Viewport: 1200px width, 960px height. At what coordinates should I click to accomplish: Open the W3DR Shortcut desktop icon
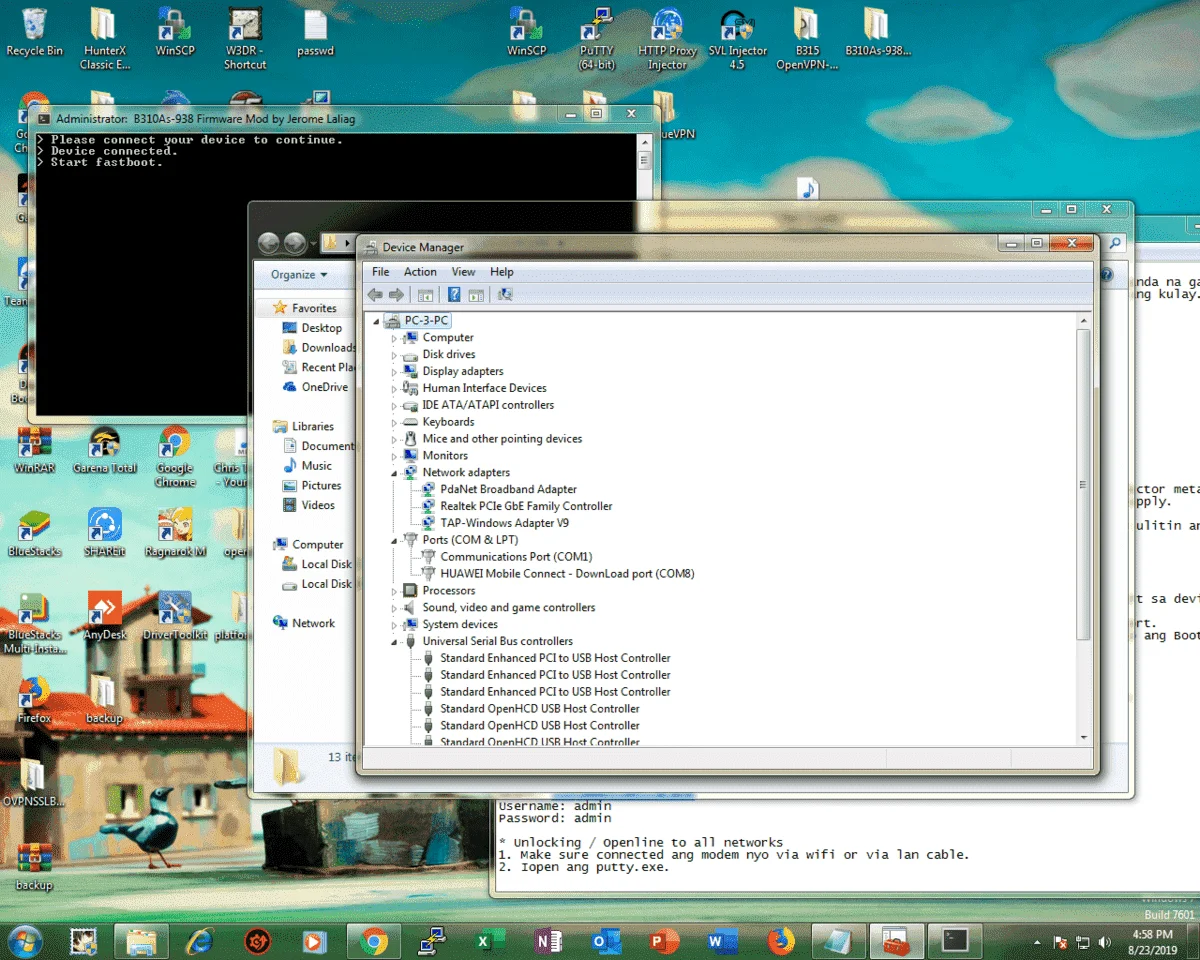[245, 39]
